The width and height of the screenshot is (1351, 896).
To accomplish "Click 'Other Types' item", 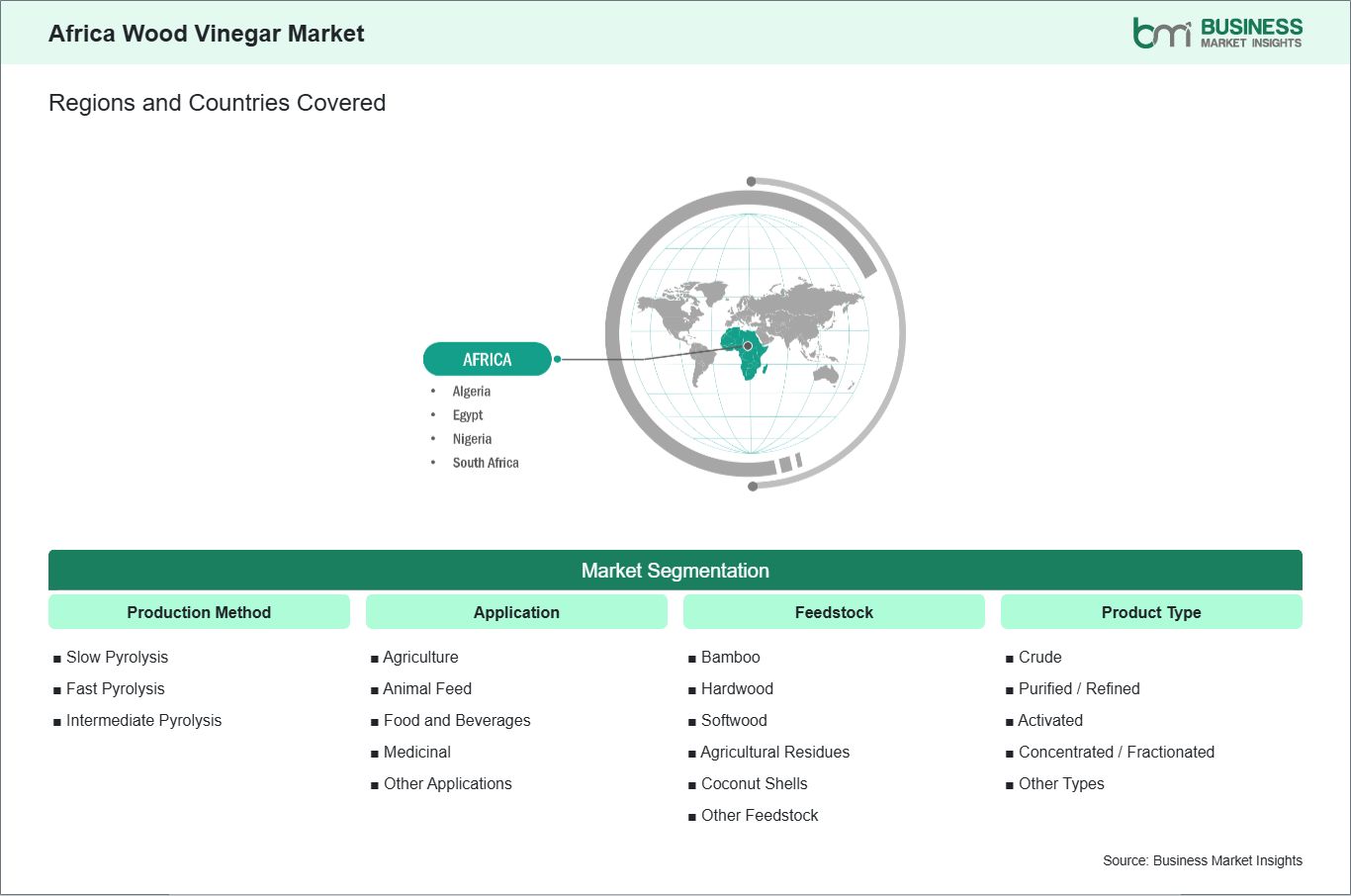I will (x=1061, y=783).
